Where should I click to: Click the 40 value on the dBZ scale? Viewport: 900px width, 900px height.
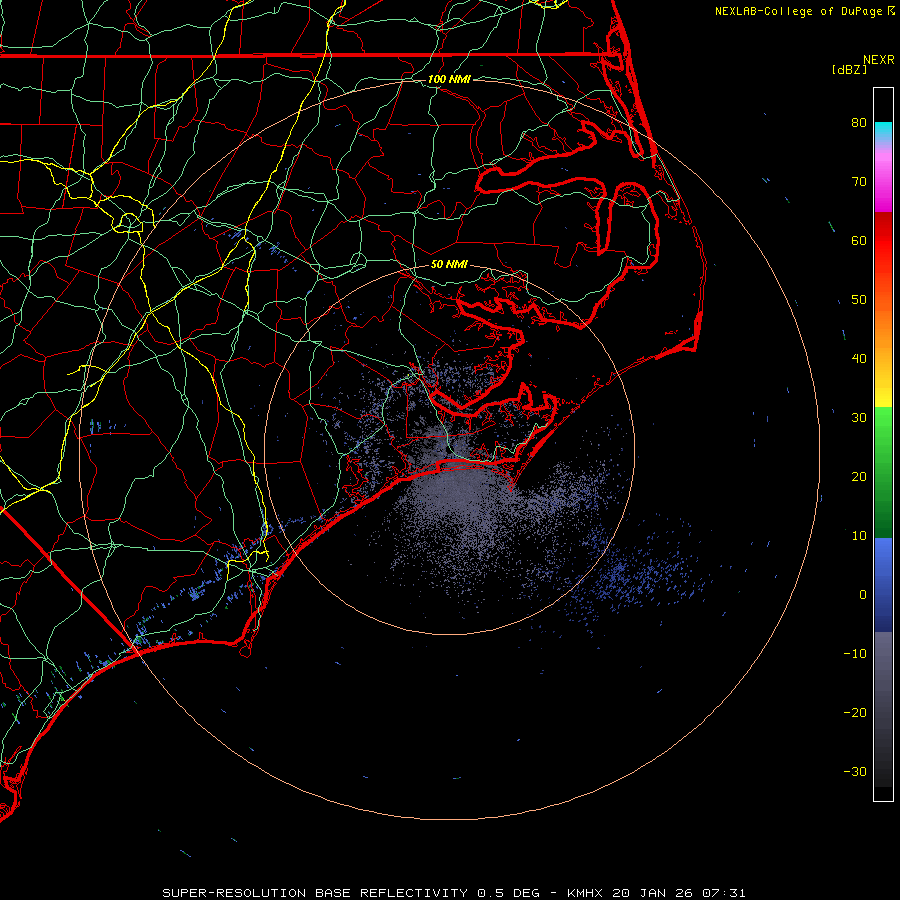[x=859, y=359]
